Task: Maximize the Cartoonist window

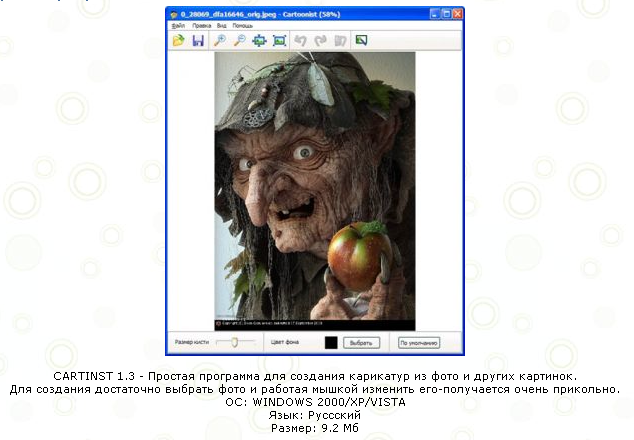Action: (446, 14)
